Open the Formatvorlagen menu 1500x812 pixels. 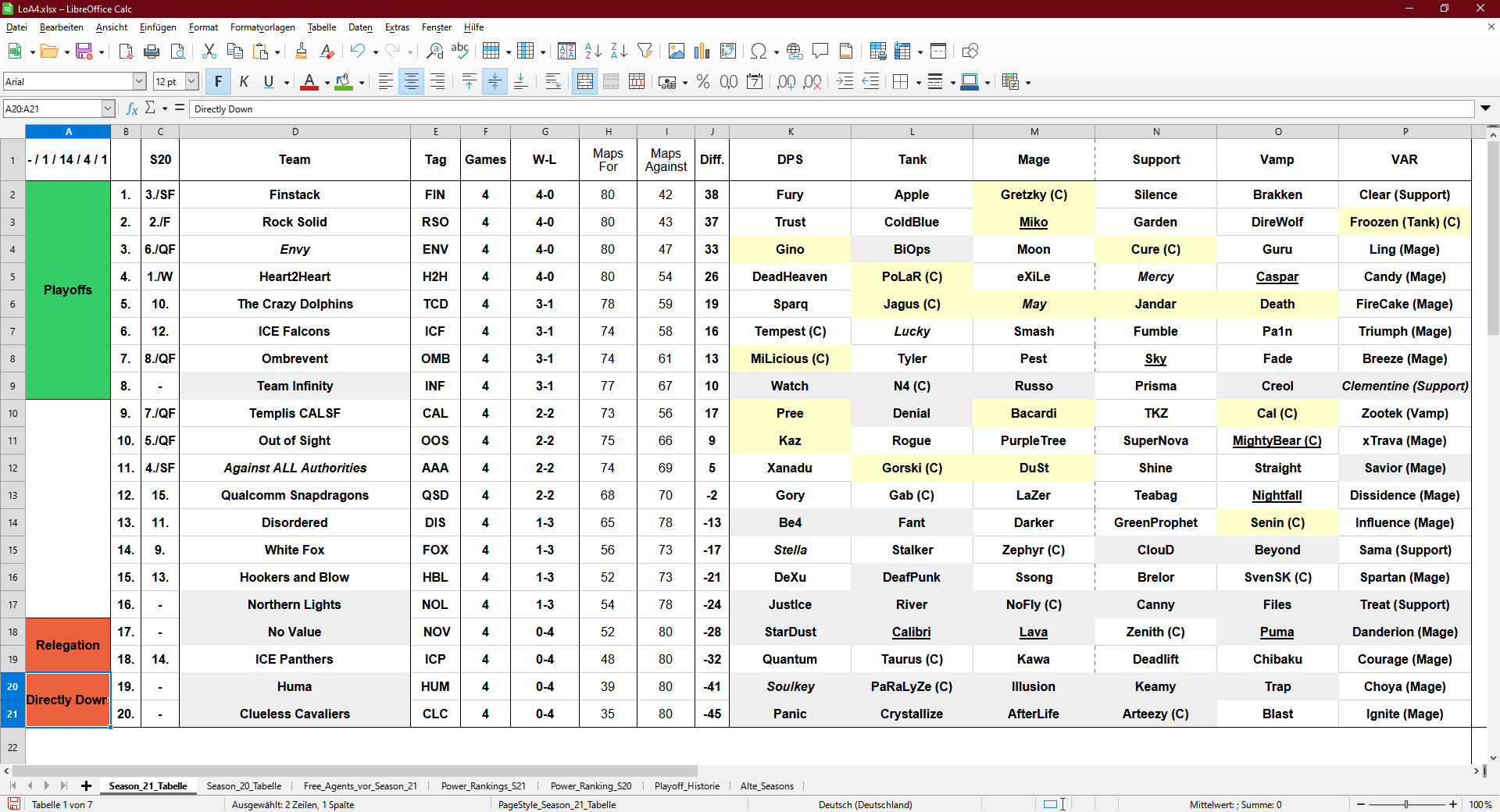(262, 27)
